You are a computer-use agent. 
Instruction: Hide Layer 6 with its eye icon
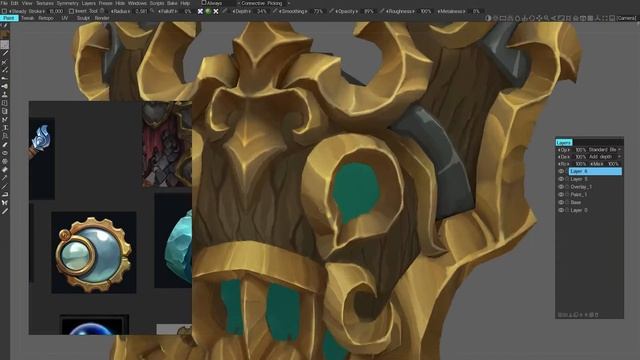point(561,171)
